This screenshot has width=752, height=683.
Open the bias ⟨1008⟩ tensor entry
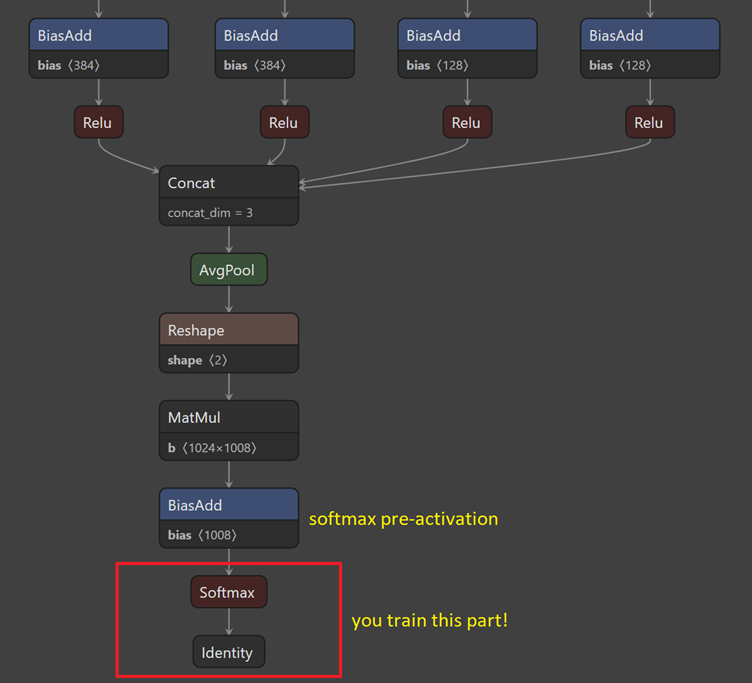tap(201, 535)
